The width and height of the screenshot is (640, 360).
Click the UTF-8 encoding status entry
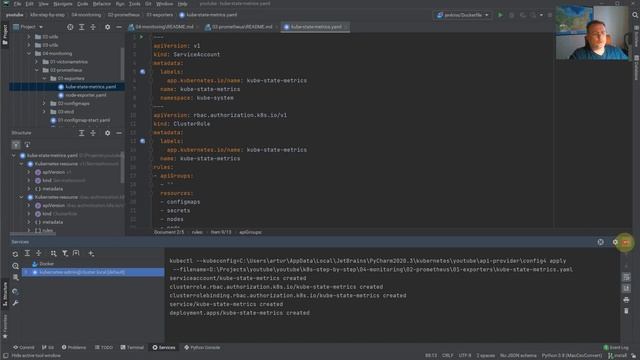pos(465,356)
